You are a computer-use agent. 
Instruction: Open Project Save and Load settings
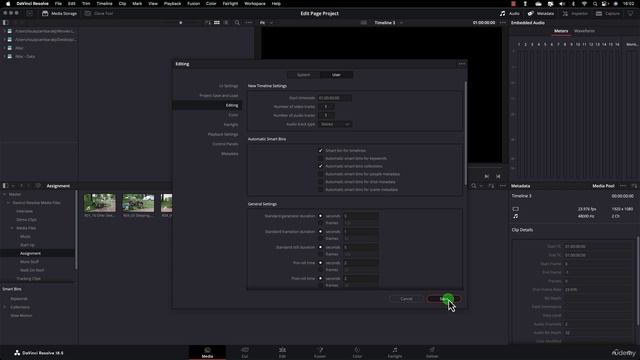click(x=218, y=96)
